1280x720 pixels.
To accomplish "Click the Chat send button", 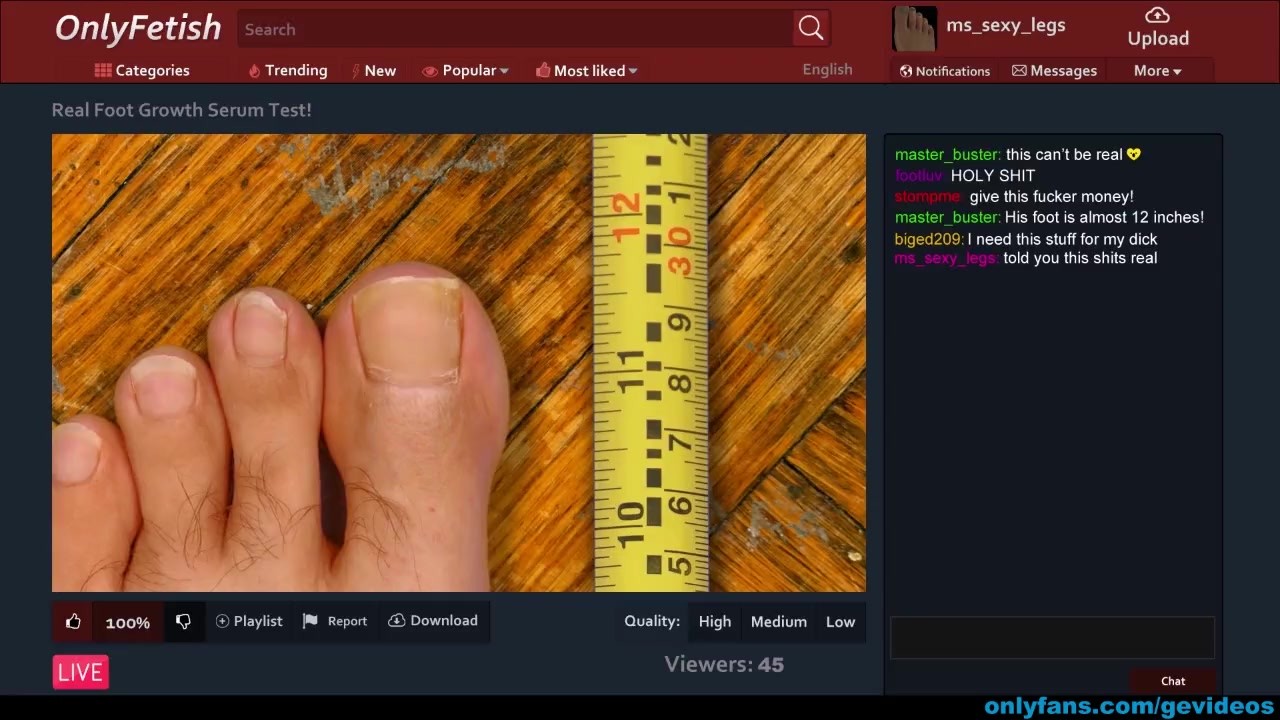I will pyautogui.click(x=1173, y=681).
